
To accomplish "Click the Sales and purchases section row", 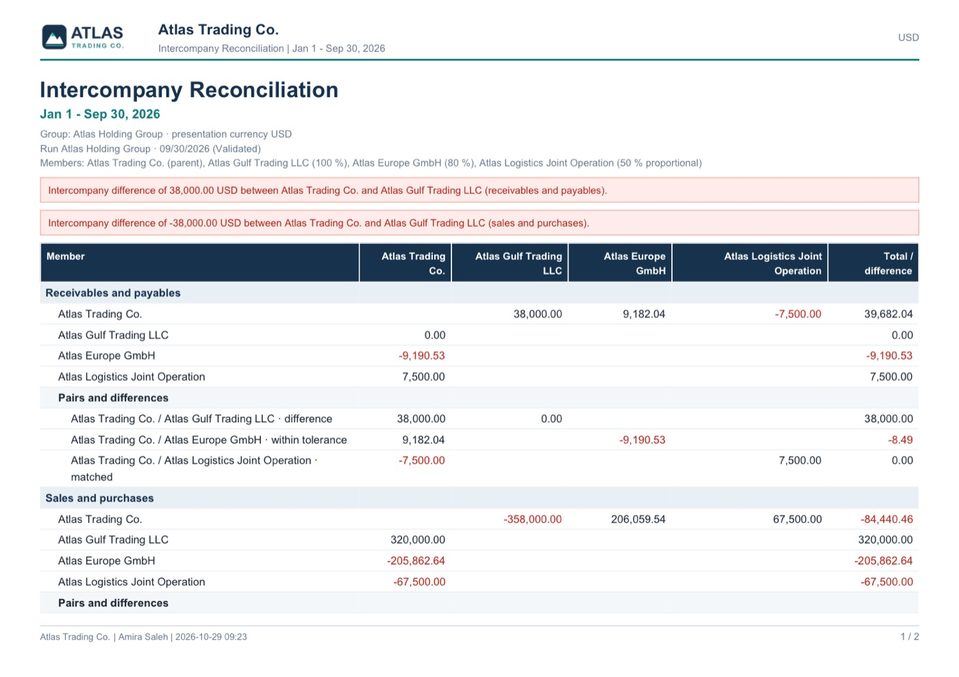I will (480, 498).
